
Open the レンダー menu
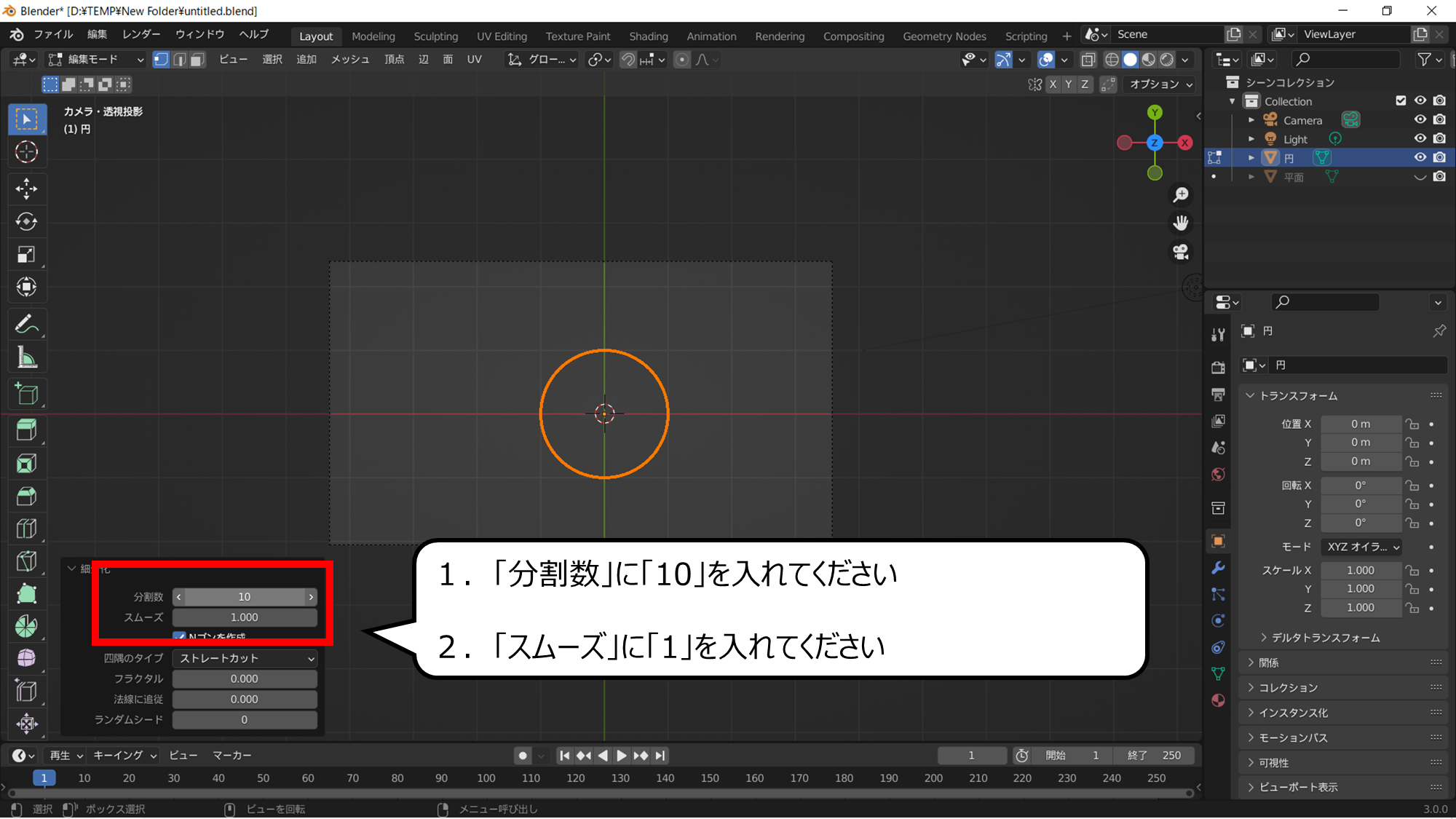tap(141, 34)
